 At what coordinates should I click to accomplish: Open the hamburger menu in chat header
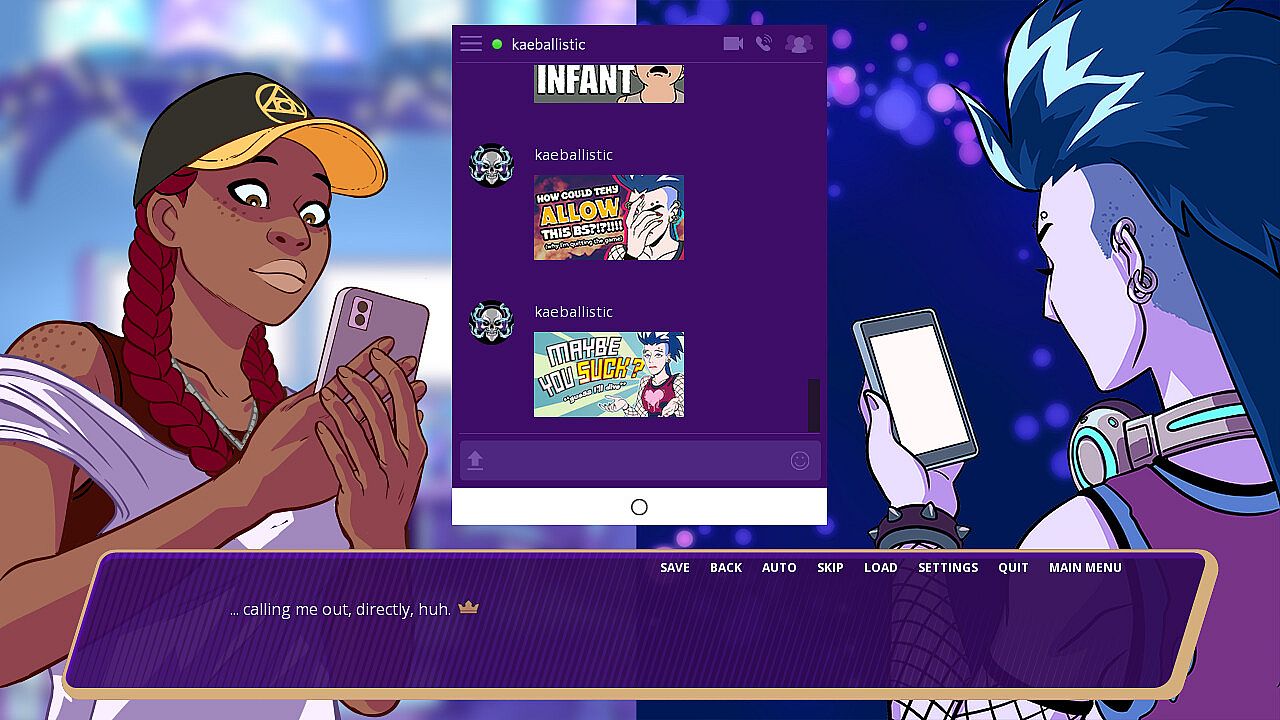(471, 44)
